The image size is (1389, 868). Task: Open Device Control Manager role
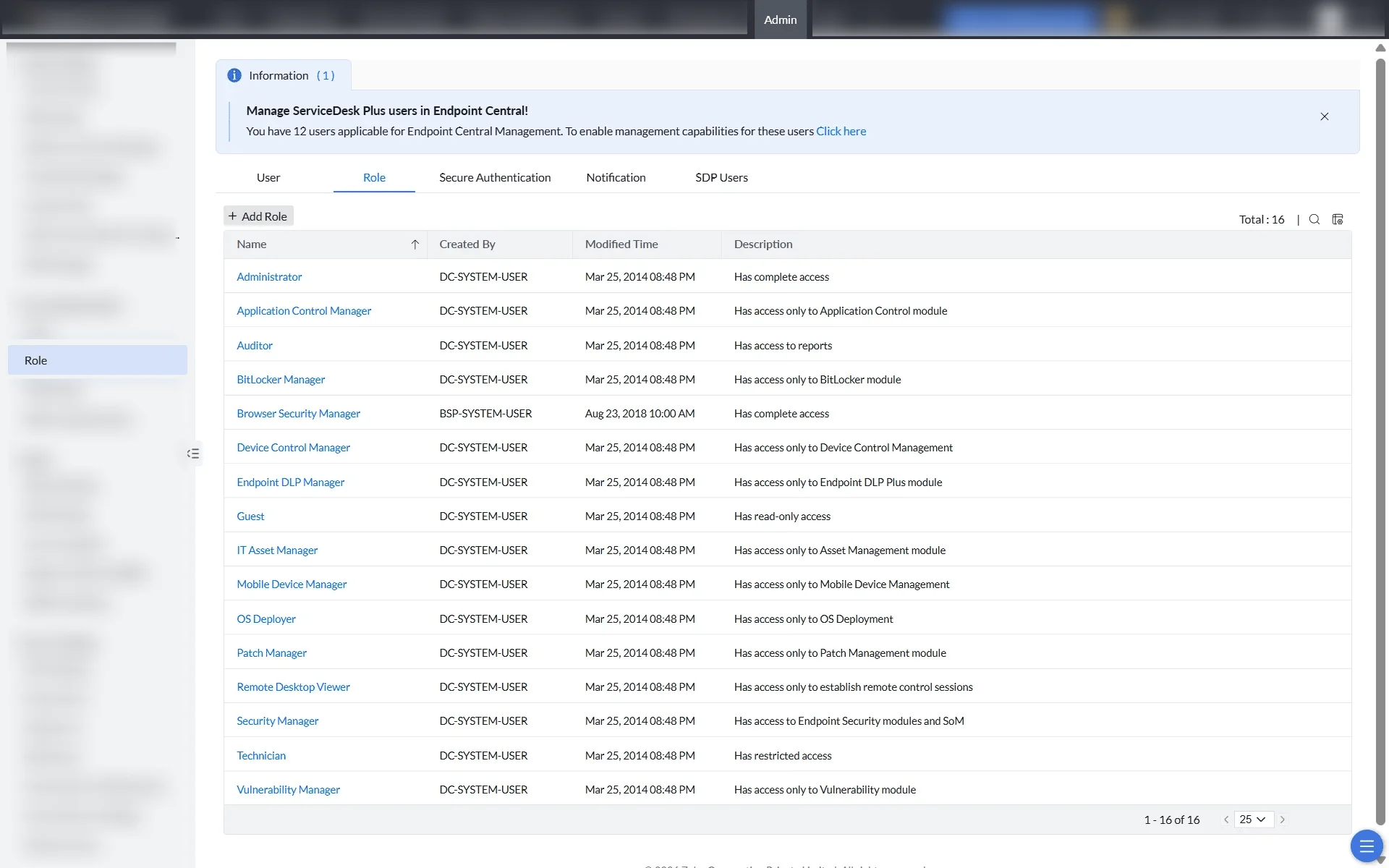(x=293, y=447)
